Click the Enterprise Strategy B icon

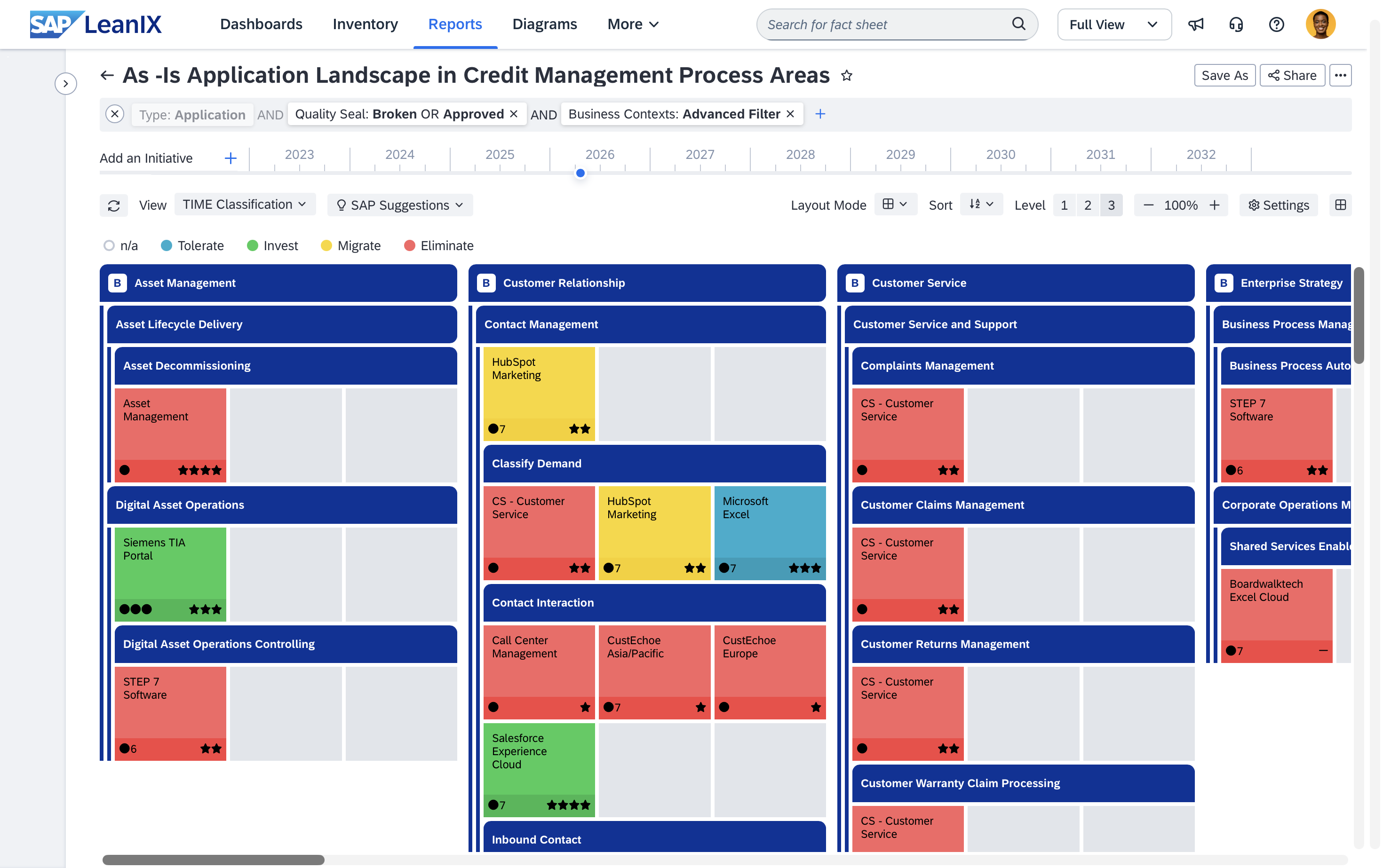(1224, 283)
